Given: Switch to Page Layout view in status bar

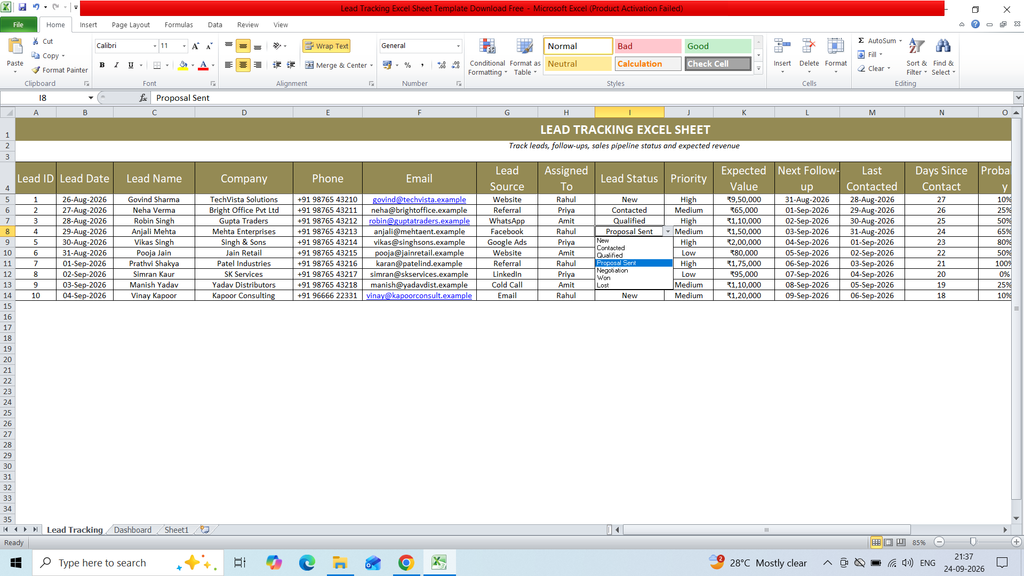Looking at the screenshot, I should tap(888, 542).
